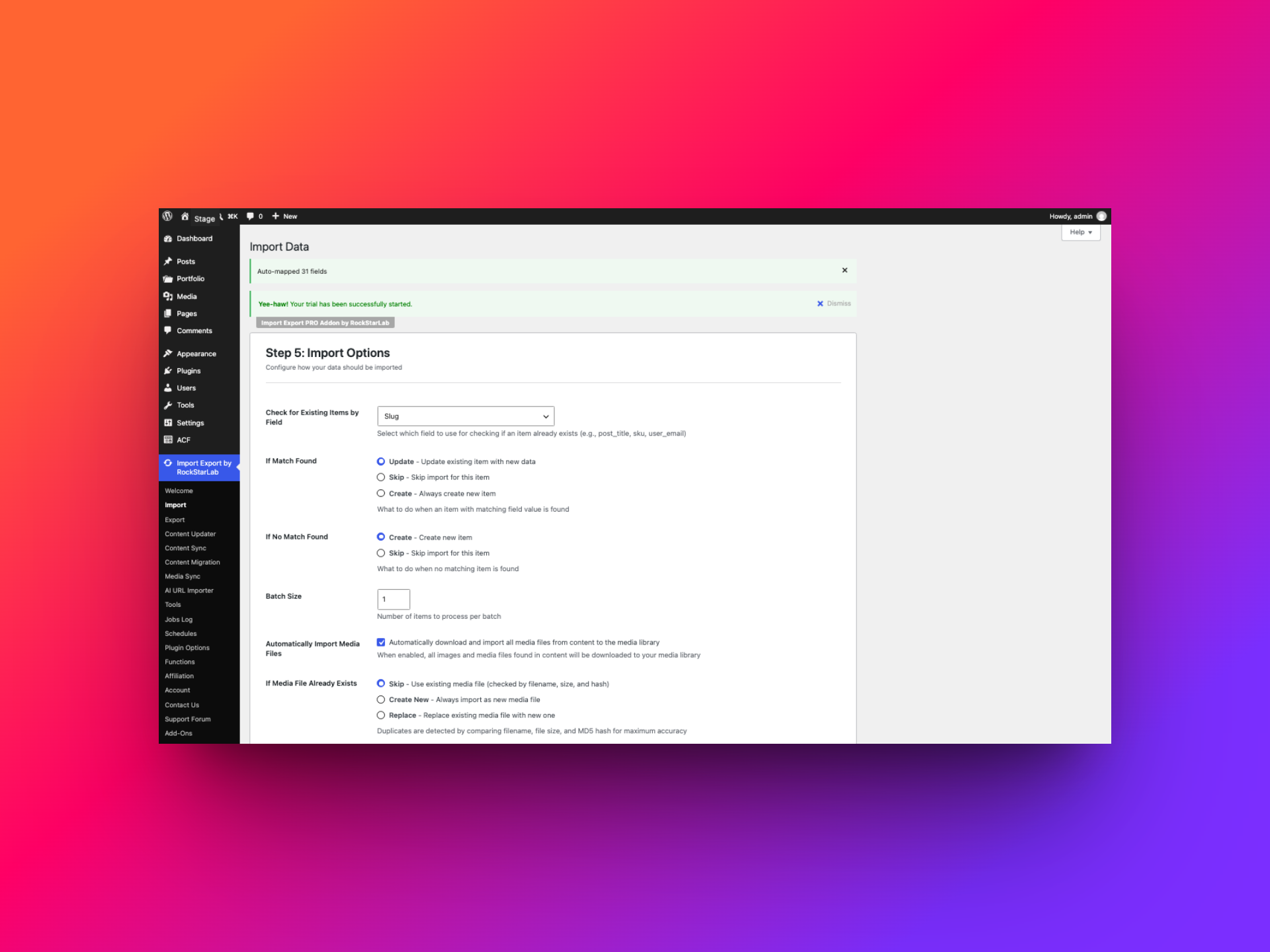Close the Auto-mapped 31 fields notice

[x=845, y=270]
